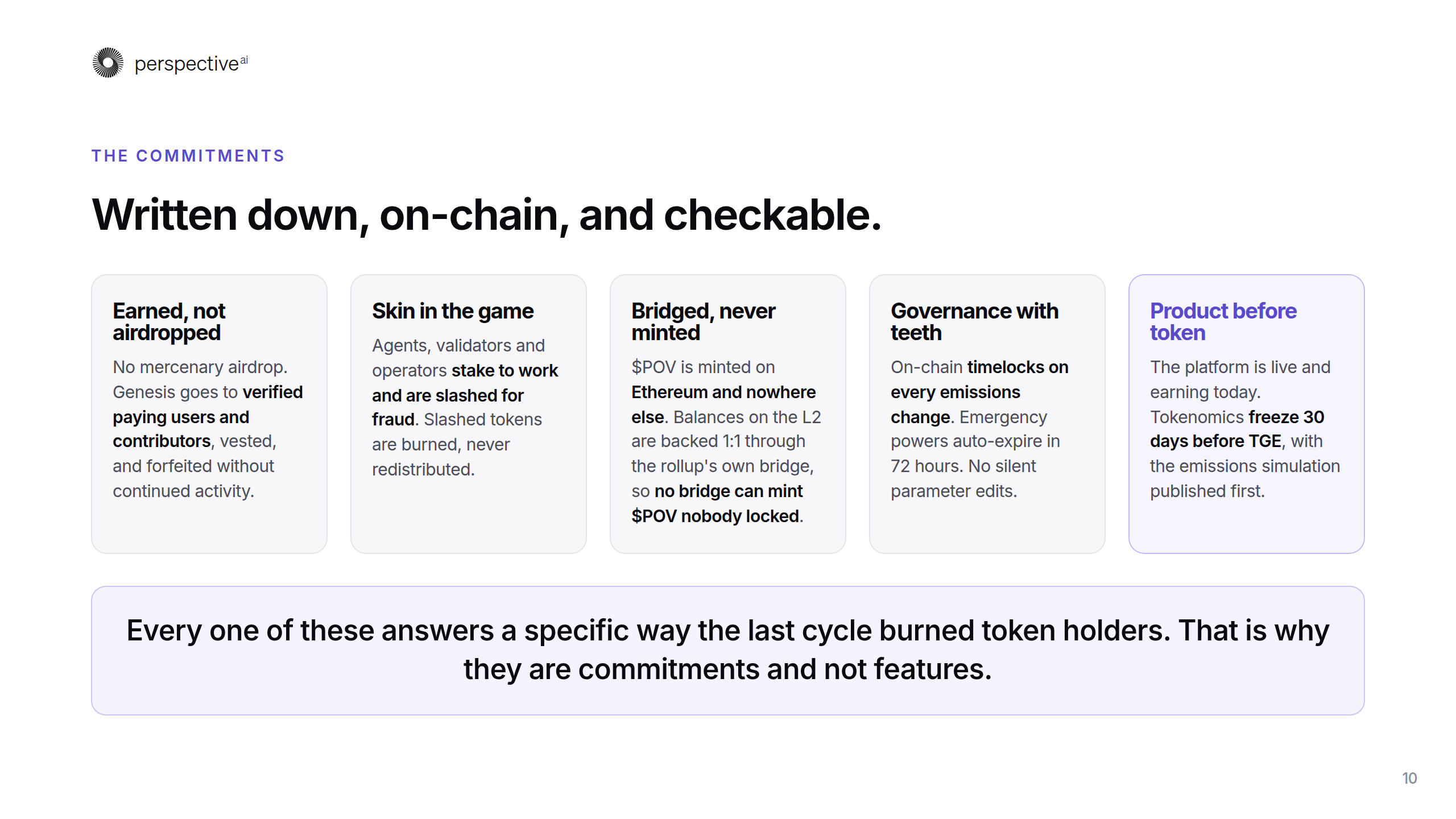Select the No mercenary airdrop sentence
This screenshot has width=1456, height=819.
coord(200,367)
